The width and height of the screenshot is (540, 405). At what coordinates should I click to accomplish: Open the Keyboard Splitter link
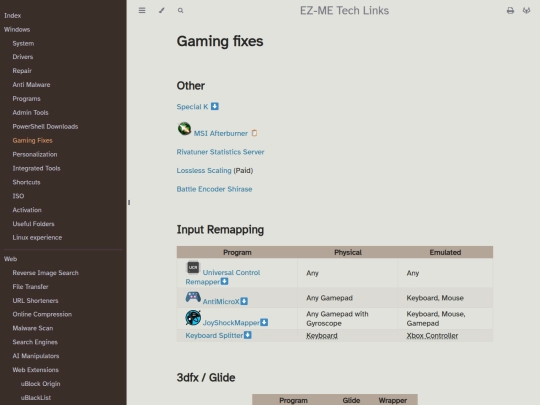pyautogui.click(x=214, y=335)
